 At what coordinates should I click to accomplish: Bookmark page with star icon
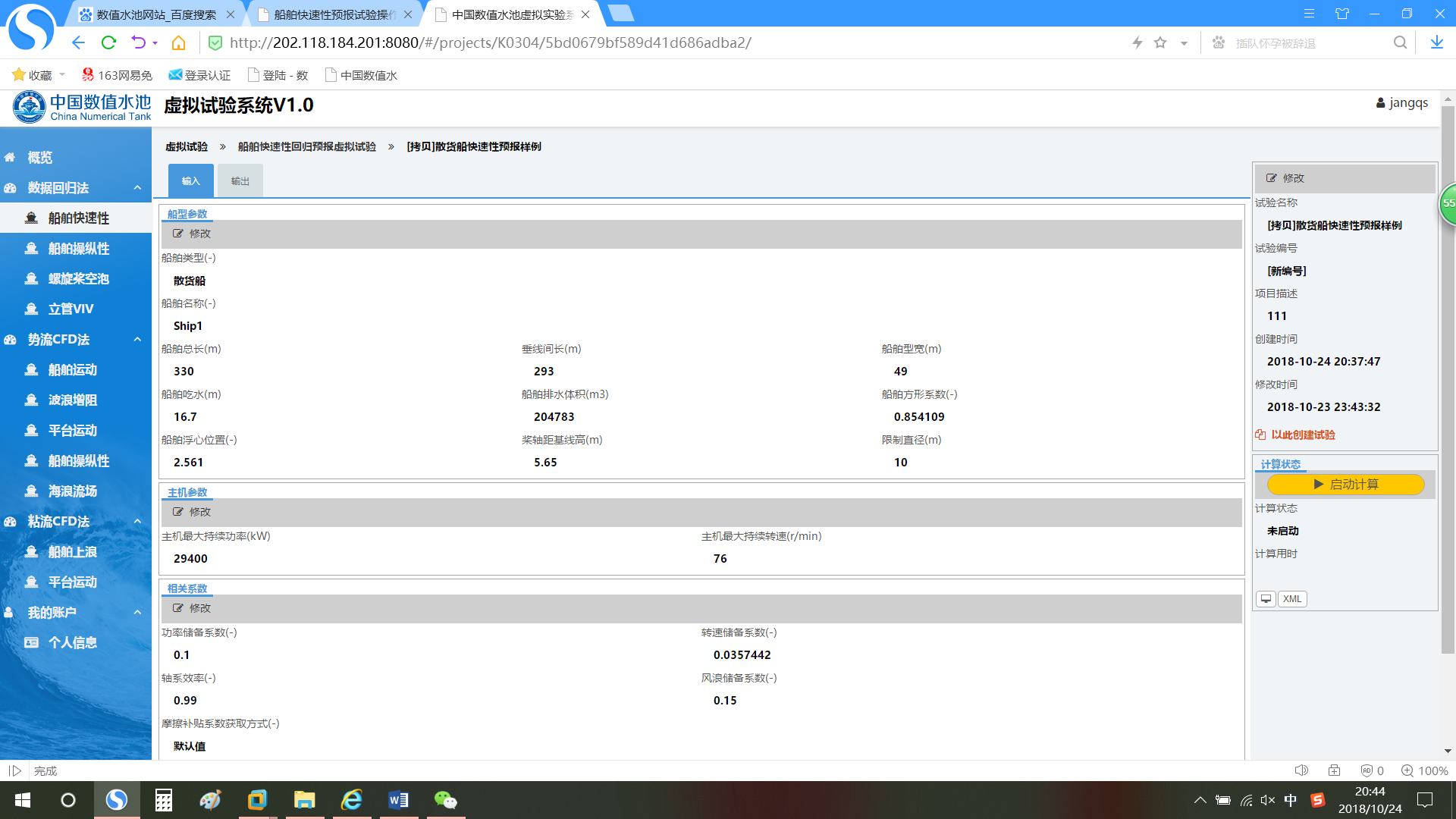tap(1160, 42)
